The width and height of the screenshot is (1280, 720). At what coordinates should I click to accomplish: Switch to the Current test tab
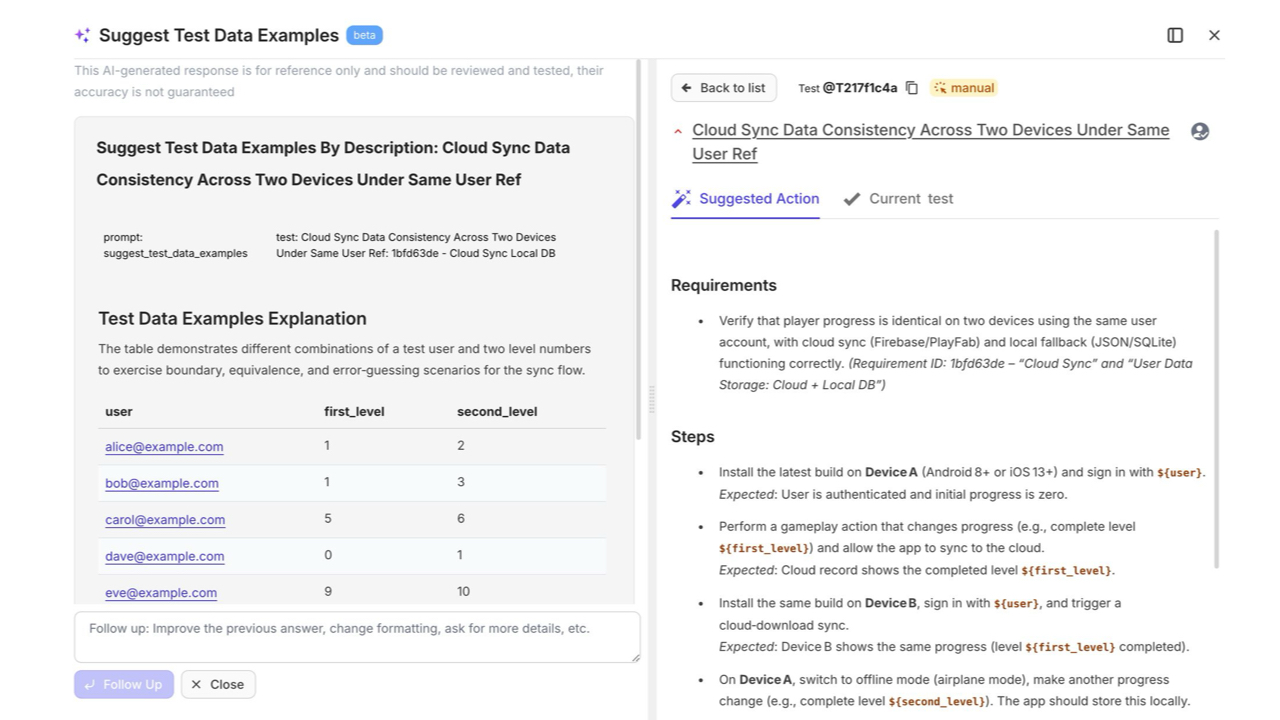898,198
